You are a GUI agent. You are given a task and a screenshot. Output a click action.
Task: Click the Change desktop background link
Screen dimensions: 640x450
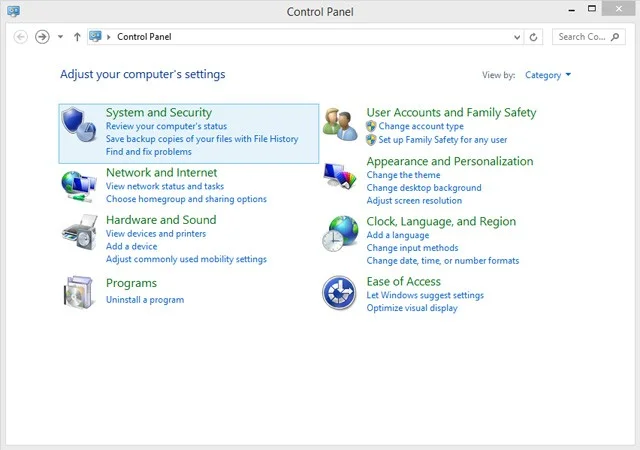424,188
